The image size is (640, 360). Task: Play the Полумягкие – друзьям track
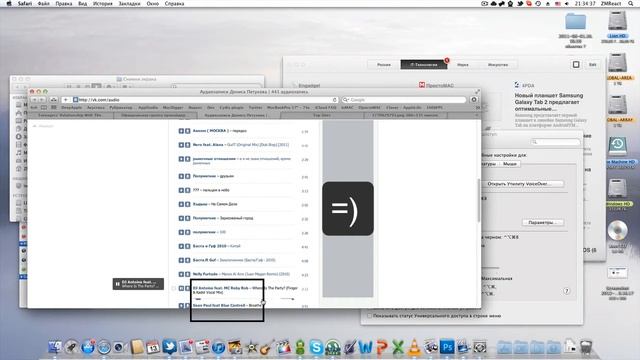[x=181, y=176]
